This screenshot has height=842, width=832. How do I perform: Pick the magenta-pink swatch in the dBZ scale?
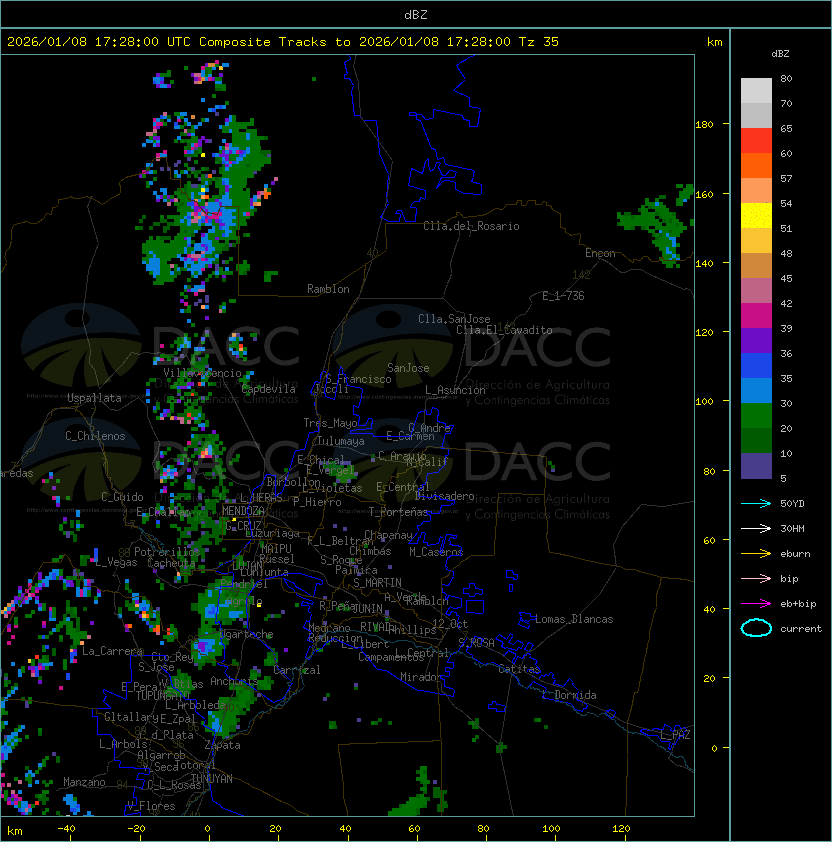[x=756, y=316]
